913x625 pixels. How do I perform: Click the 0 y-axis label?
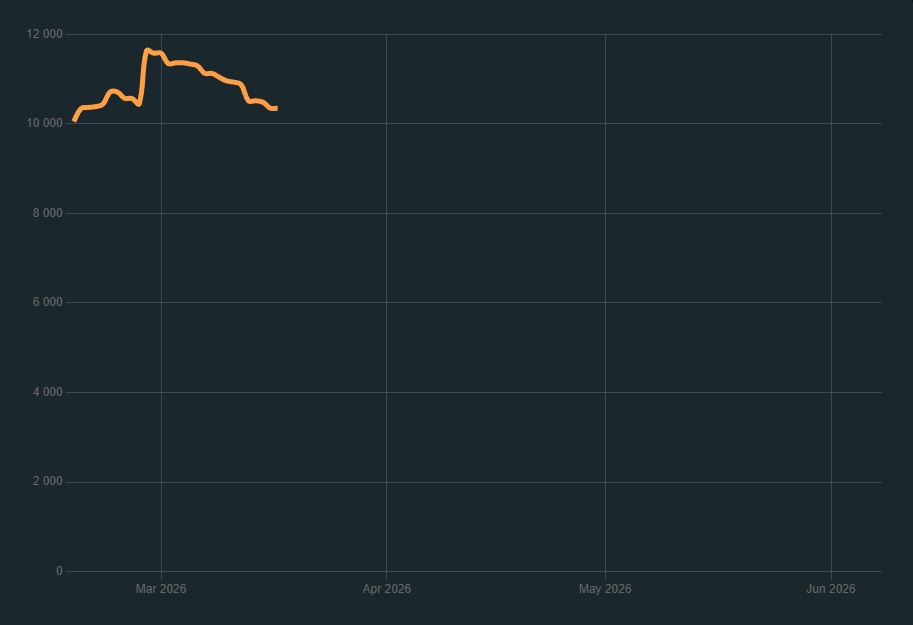pyautogui.click(x=59, y=571)
